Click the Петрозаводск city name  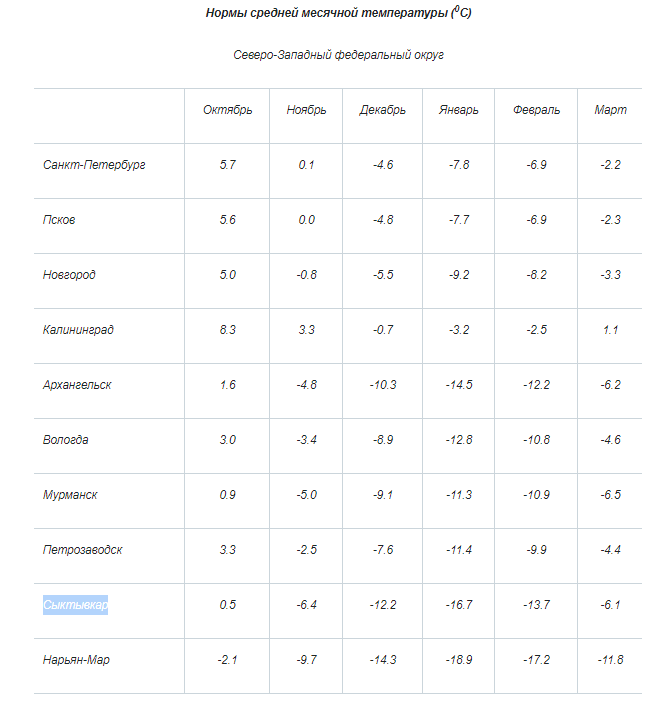point(83,550)
